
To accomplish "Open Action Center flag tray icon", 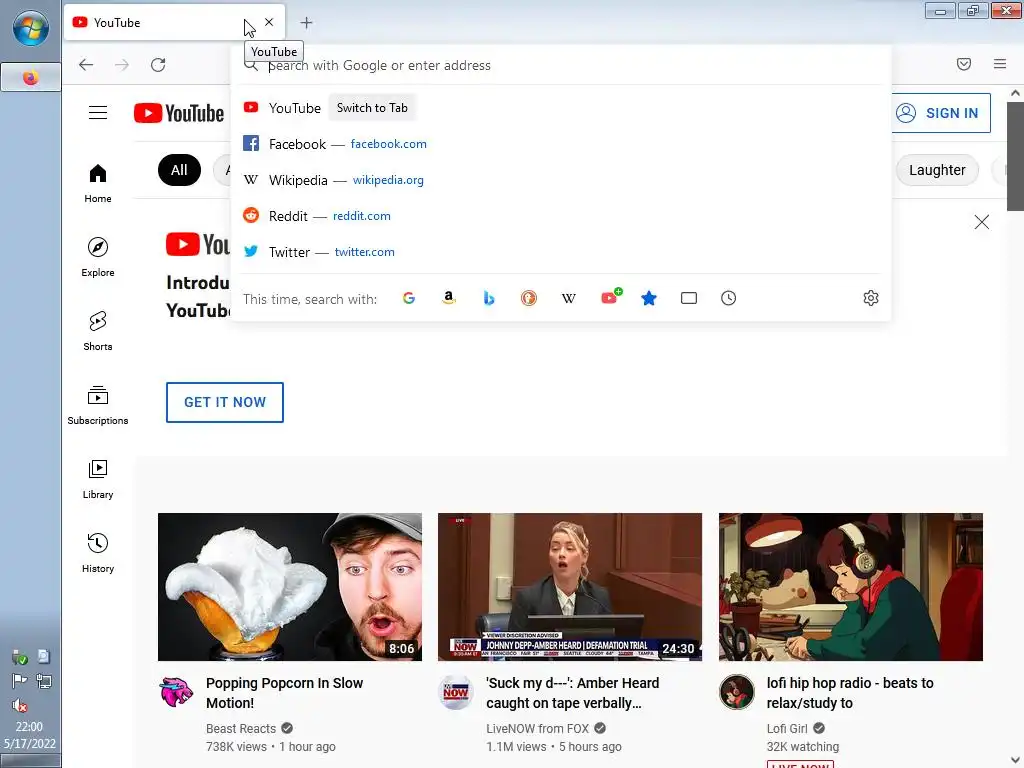I will (20, 681).
